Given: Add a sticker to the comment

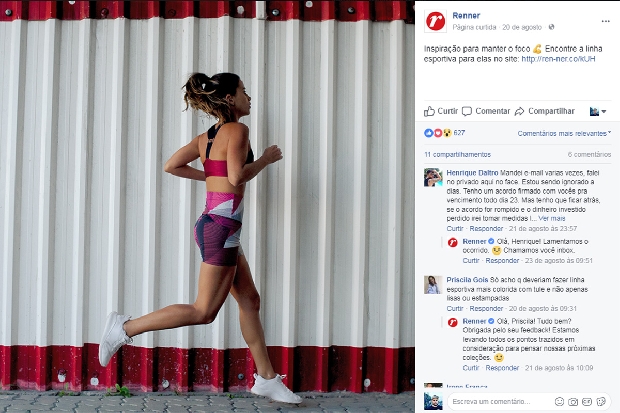Looking at the screenshot, I should pos(601,402).
